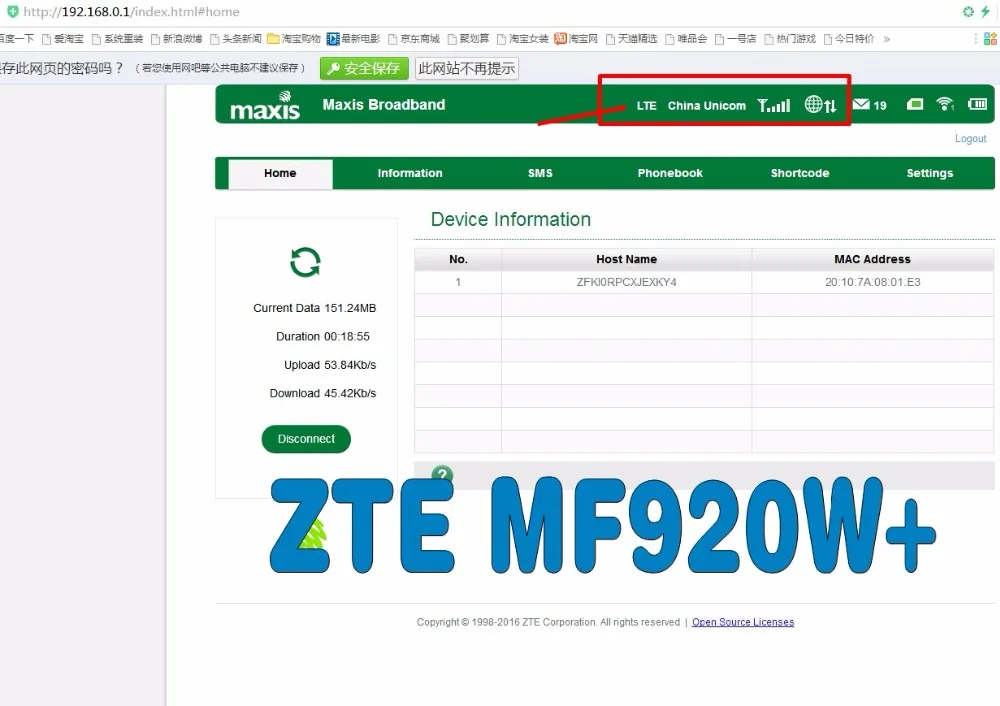This screenshot has width=1000, height=706.
Task: Click the colorful apps grid icon in bookmarks bar
Action: click(x=990, y=39)
